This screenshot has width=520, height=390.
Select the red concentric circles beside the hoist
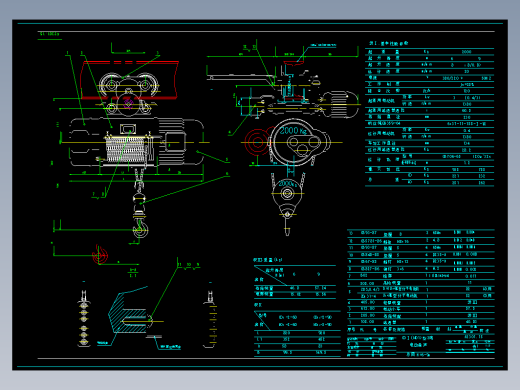257,142
